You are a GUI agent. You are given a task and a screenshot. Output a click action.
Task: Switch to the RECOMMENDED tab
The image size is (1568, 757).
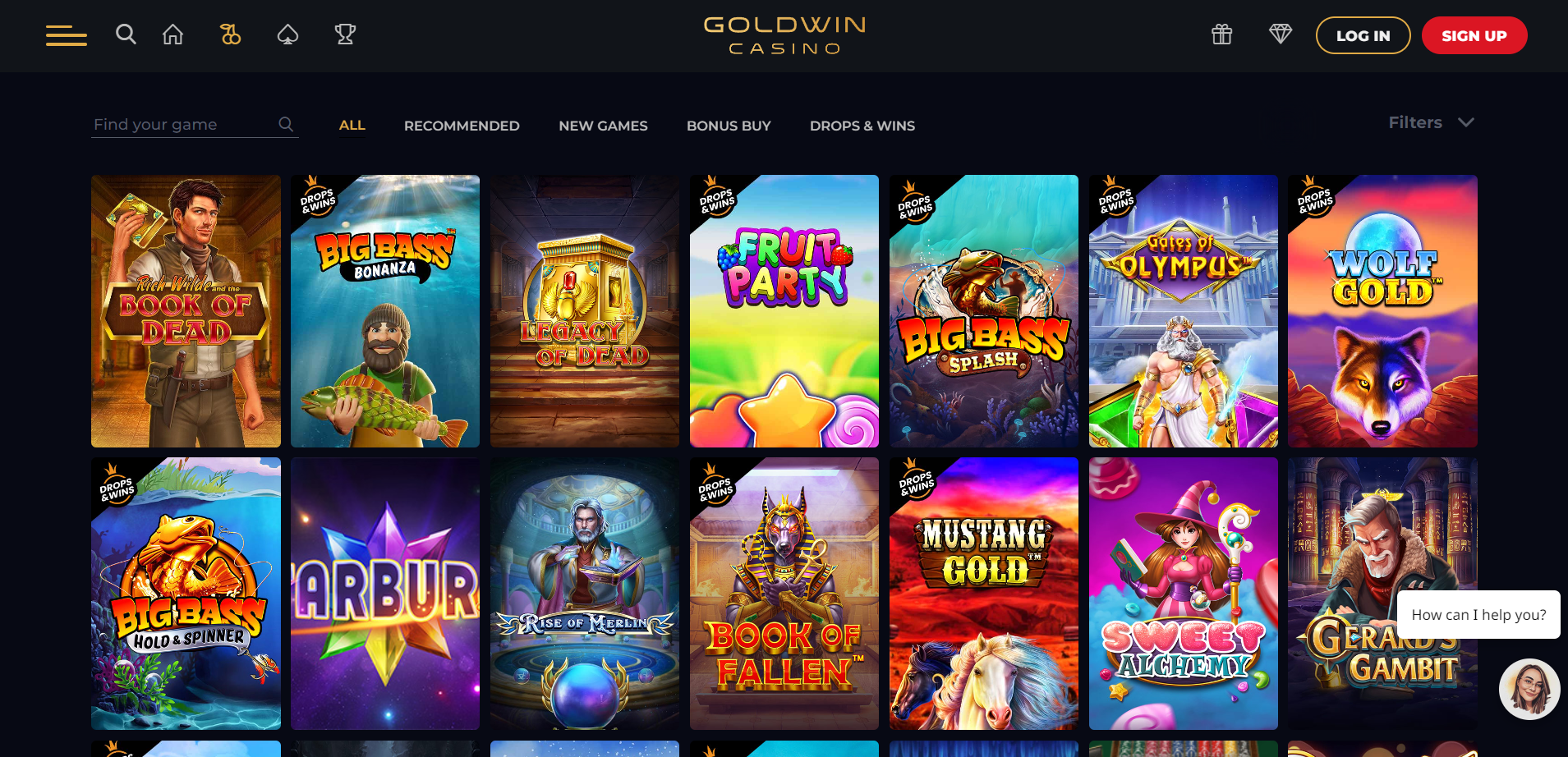[462, 126]
